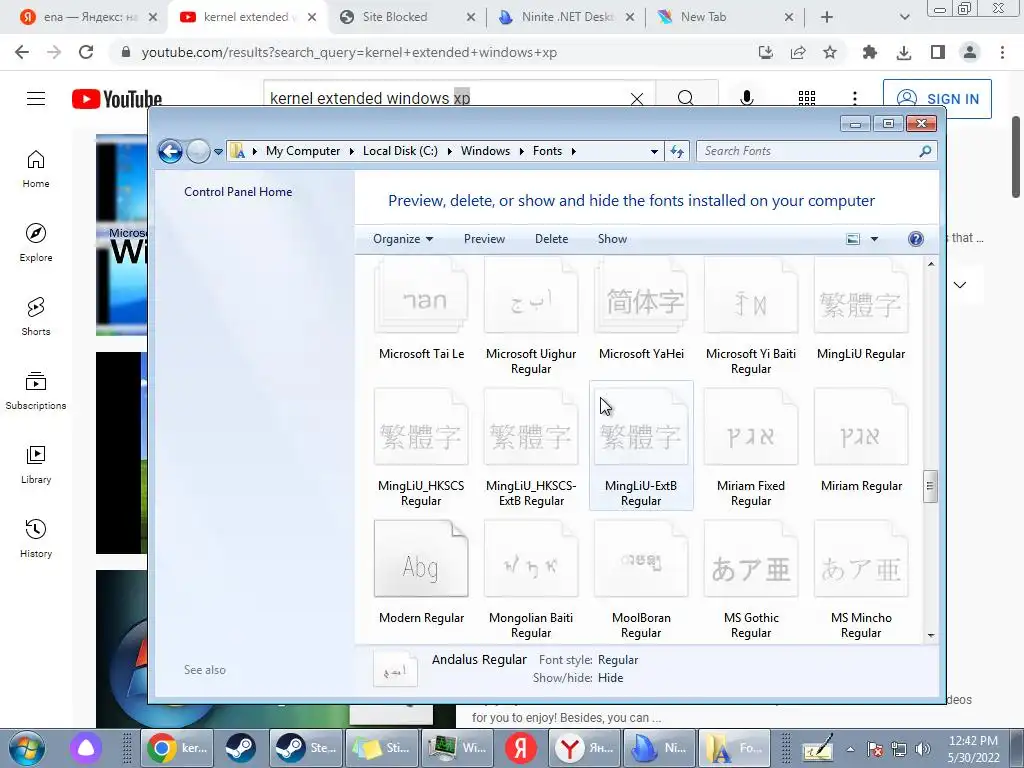
Task: Expand the arrow after Windows breadcrumb
Action: tap(521, 152)
